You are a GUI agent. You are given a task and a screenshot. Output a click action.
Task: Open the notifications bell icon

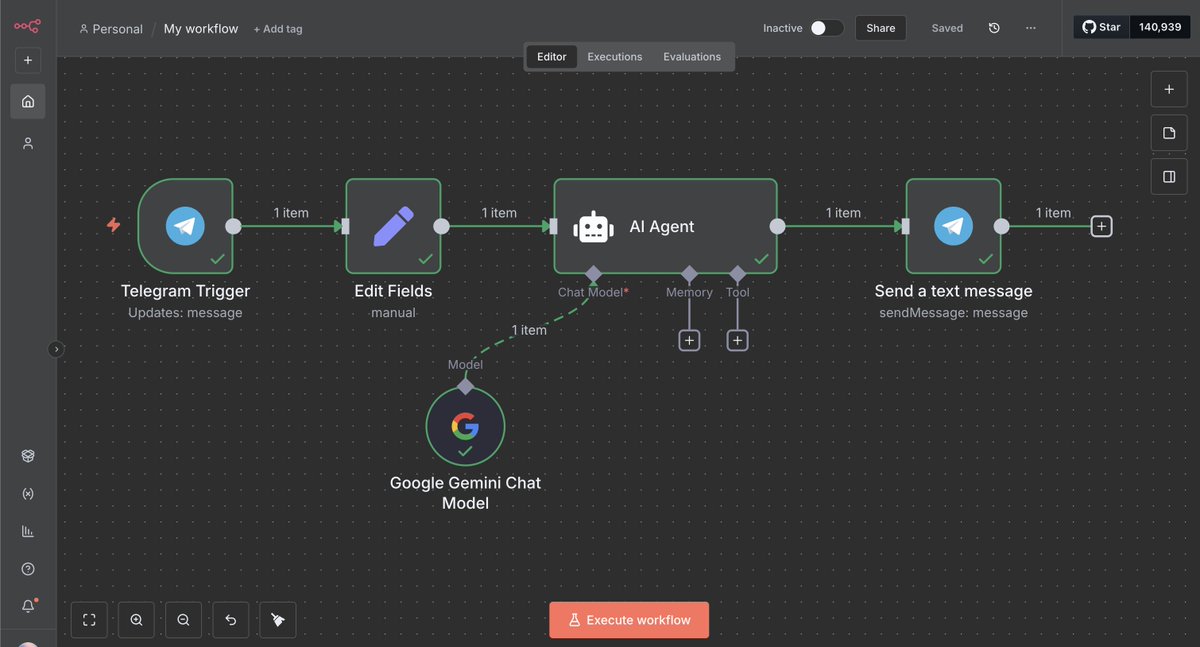[x=28, y=606]
